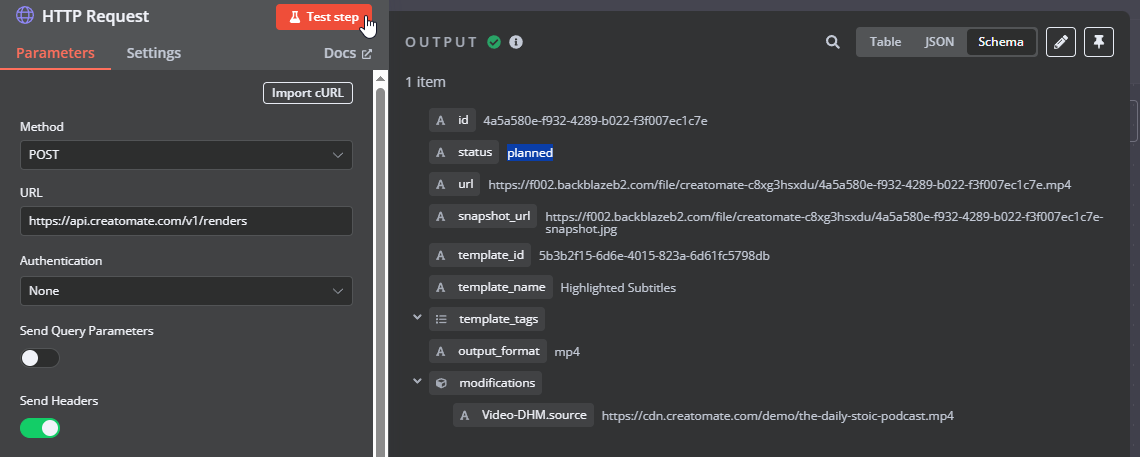Image resolution: width=1140 pixels, height=457 pixels.
Task: Click the URL input field
Action: tap(186, 221)
